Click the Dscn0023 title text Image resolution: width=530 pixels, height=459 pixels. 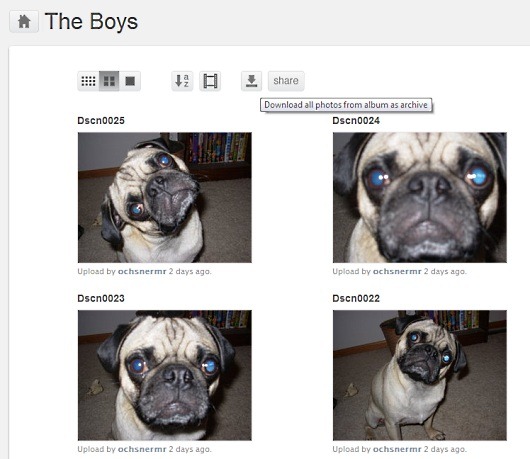(x=101, y=298)
